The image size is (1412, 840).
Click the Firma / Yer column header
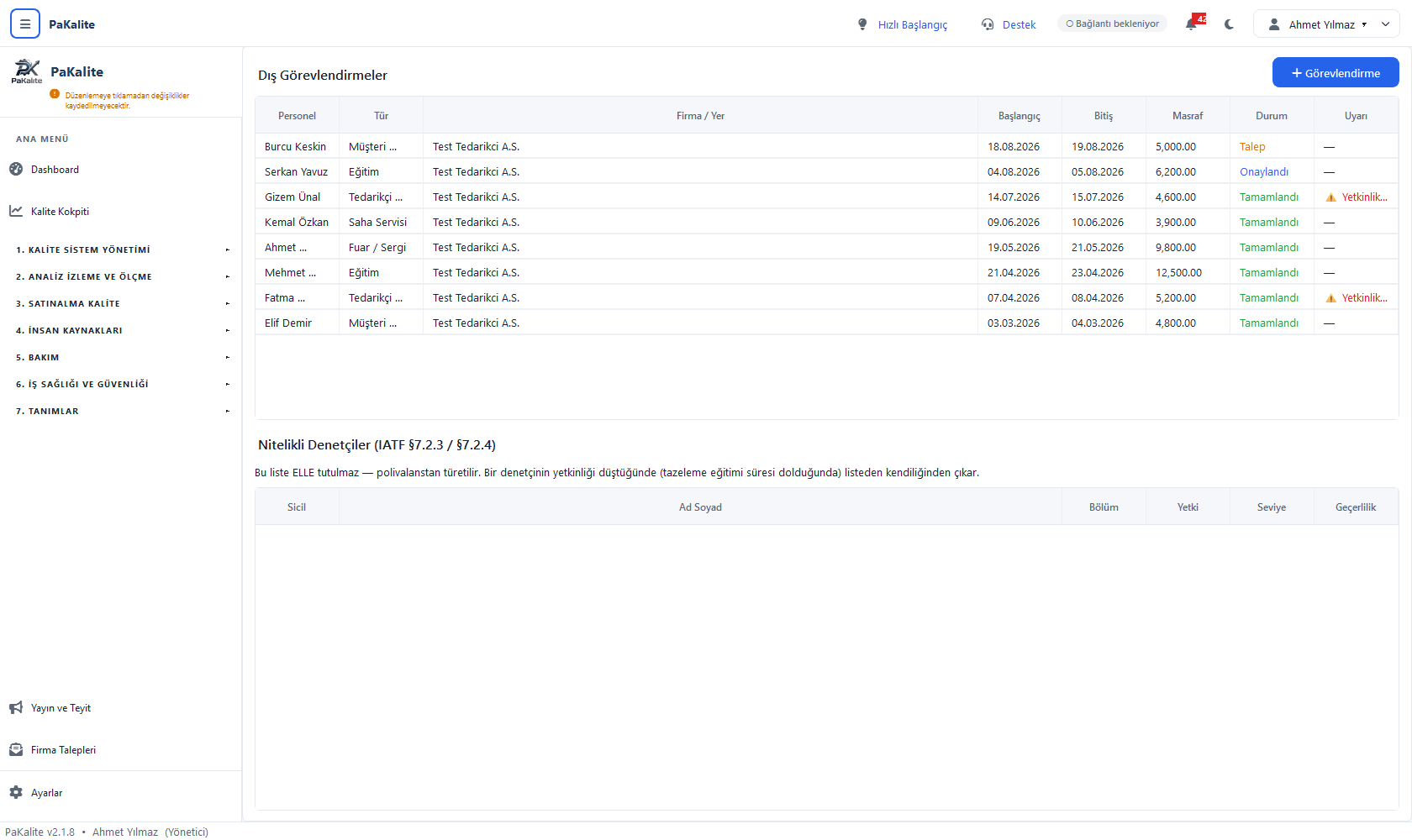click(x=700, y=115)
